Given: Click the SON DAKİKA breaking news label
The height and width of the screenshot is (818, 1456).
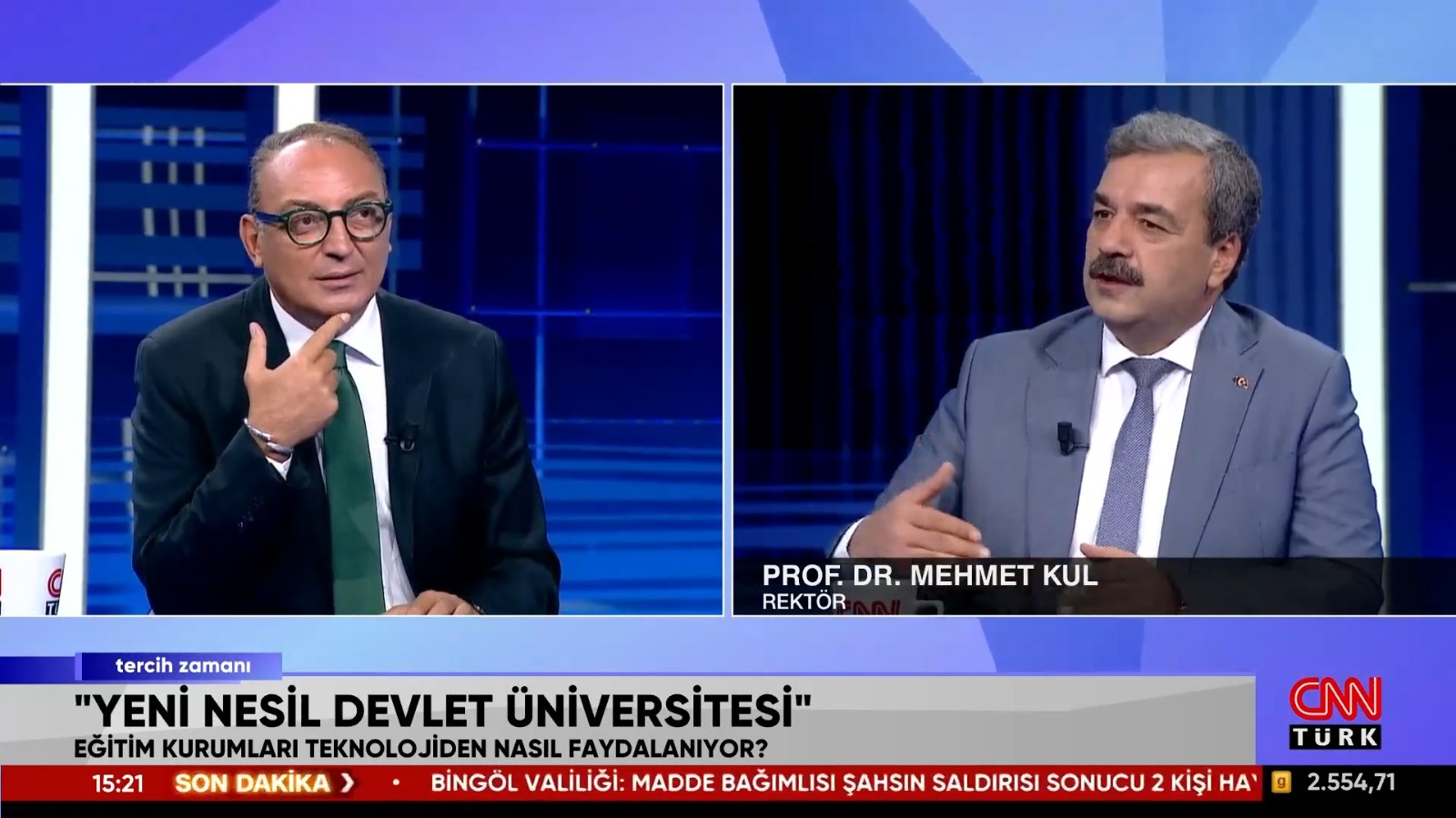Looking at the screenshot, I should click(x=252, y=783).
